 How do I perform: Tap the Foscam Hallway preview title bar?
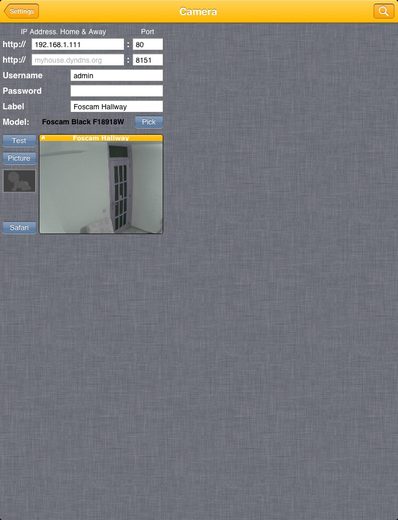101,138
